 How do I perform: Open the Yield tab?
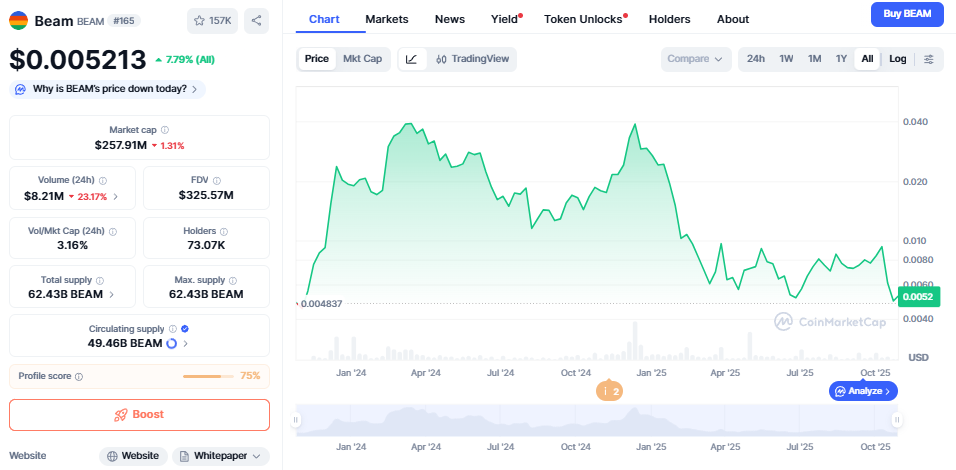pyautogui.click(x=505, y=20)
